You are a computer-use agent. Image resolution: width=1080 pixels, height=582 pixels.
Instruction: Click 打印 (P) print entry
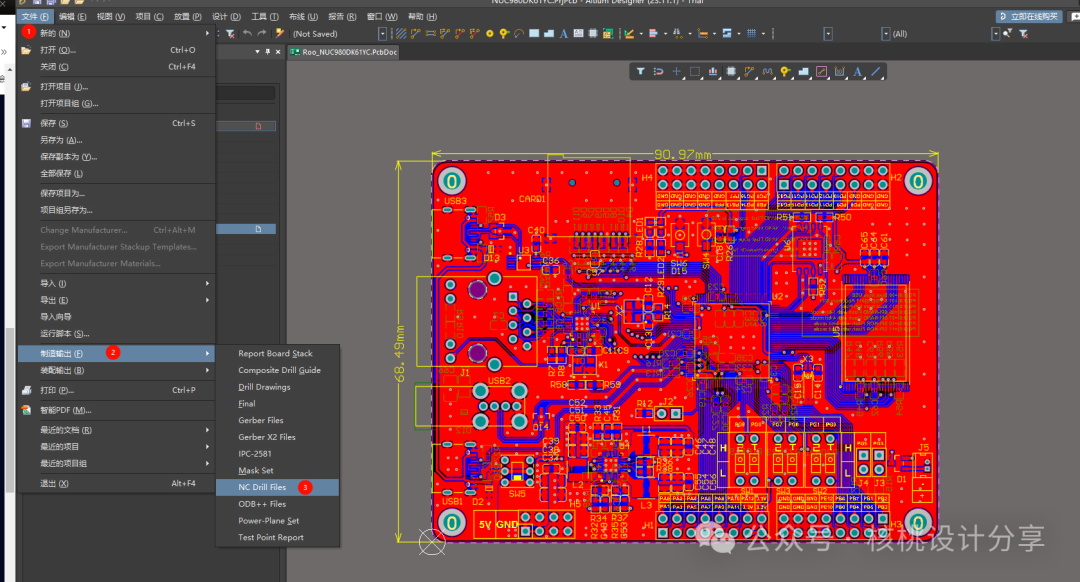116,390
